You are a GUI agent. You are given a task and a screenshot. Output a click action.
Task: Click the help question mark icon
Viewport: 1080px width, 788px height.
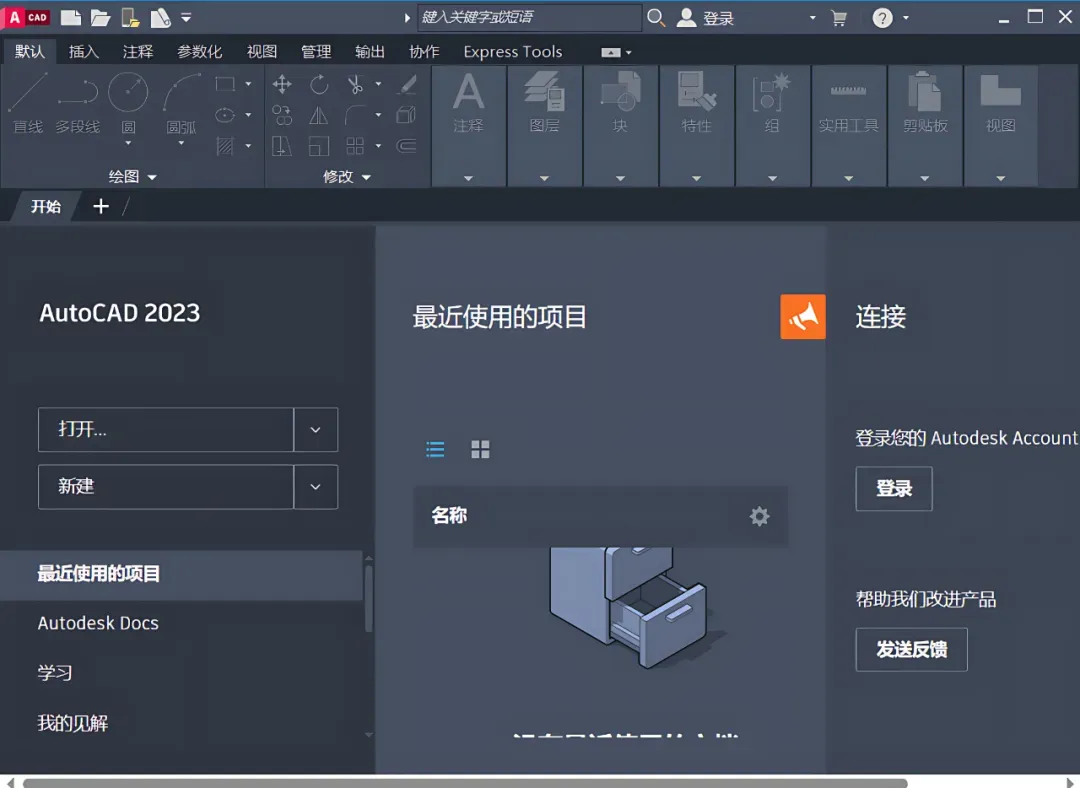(882, 18)
